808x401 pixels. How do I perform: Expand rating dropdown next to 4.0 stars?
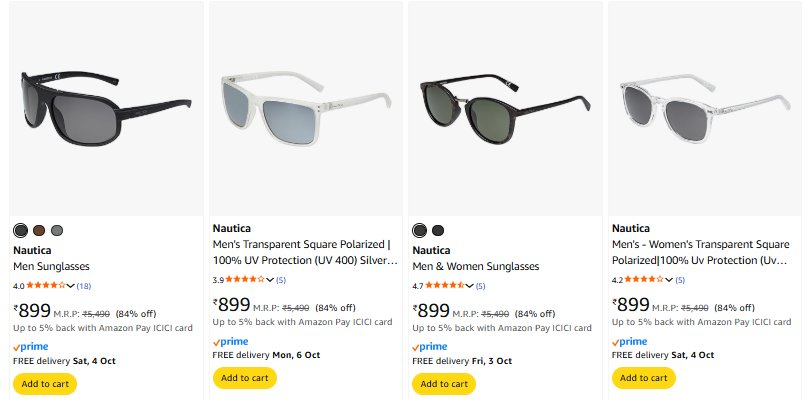(71, 286)
